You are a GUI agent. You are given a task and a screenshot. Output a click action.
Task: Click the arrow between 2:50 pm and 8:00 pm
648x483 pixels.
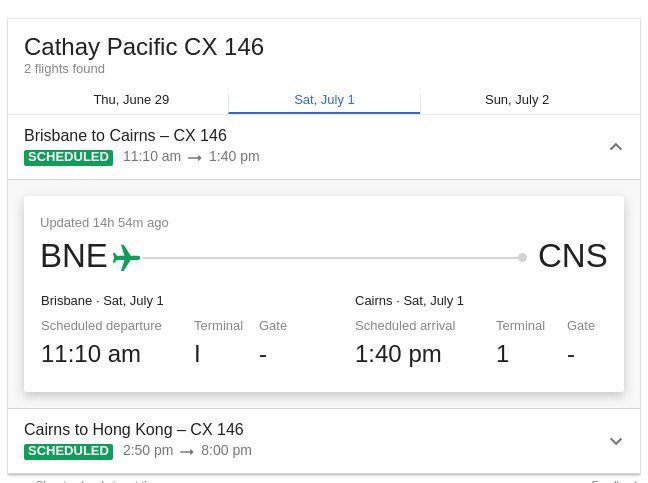[x=187, y=452]
